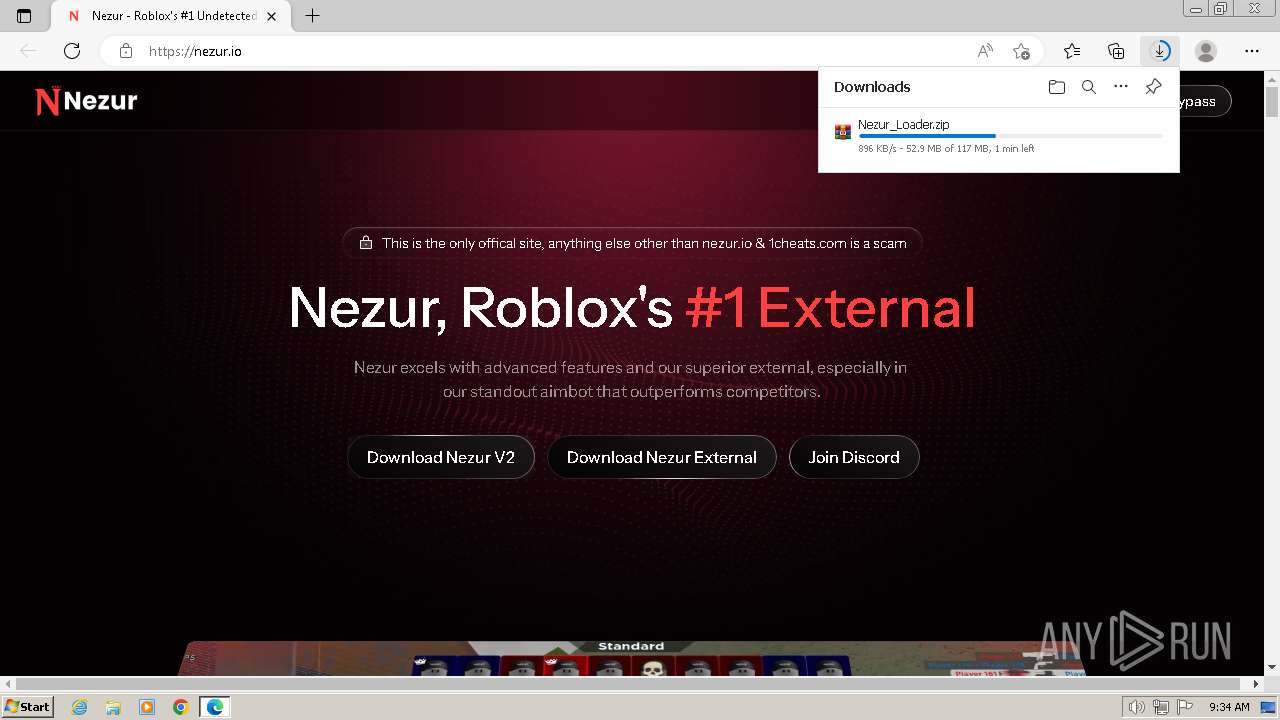
Task: Click the Download Nezur V2 button
Action: [x=441, y=457]
